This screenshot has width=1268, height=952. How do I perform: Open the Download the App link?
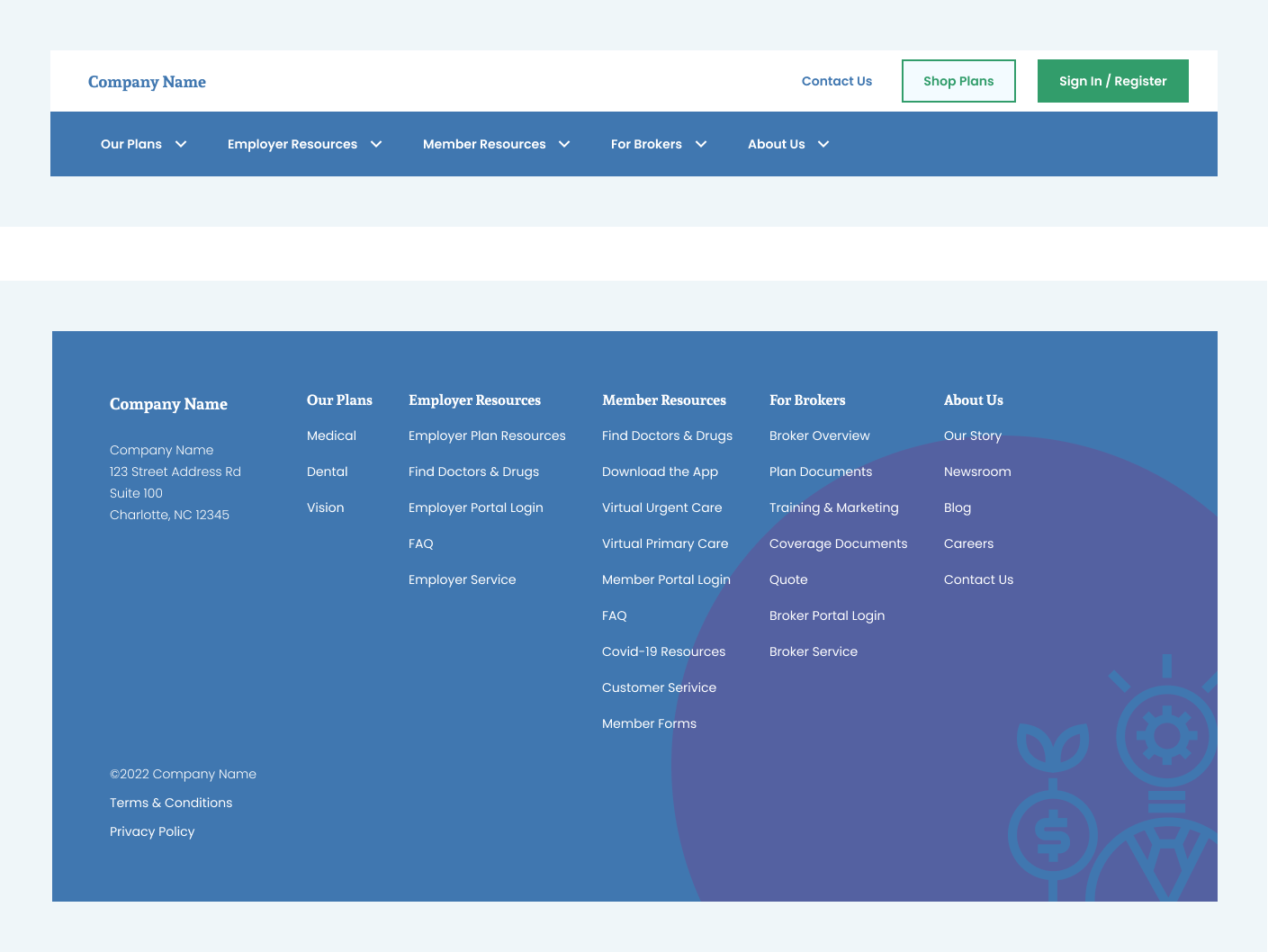click(x=660, y=472)
